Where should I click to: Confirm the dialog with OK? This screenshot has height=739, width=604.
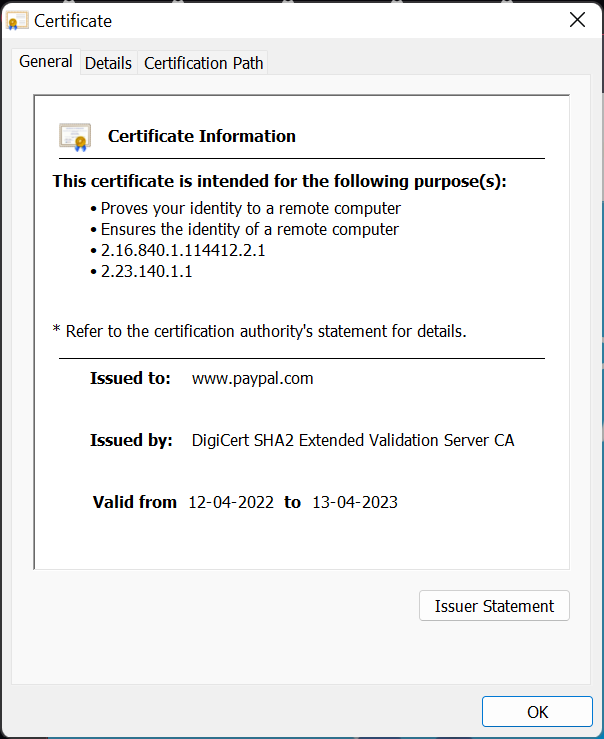tap(537, 712)
